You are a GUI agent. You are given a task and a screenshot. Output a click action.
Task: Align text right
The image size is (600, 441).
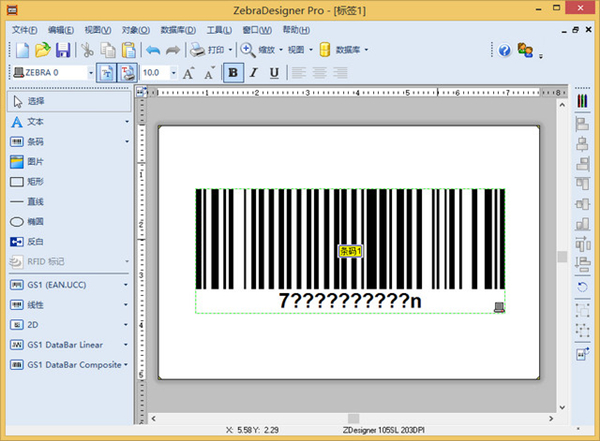tap(340, 72)
